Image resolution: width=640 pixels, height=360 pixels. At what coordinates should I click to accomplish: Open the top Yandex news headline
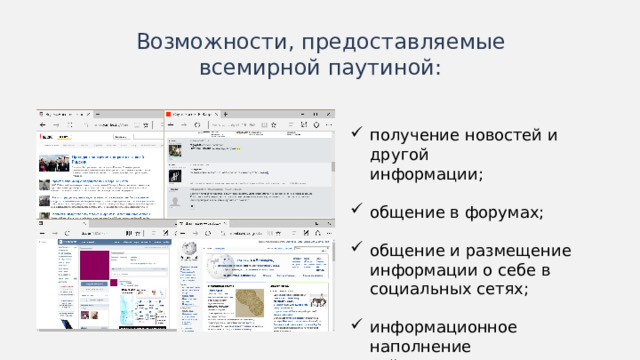click(x=108, y=159)
